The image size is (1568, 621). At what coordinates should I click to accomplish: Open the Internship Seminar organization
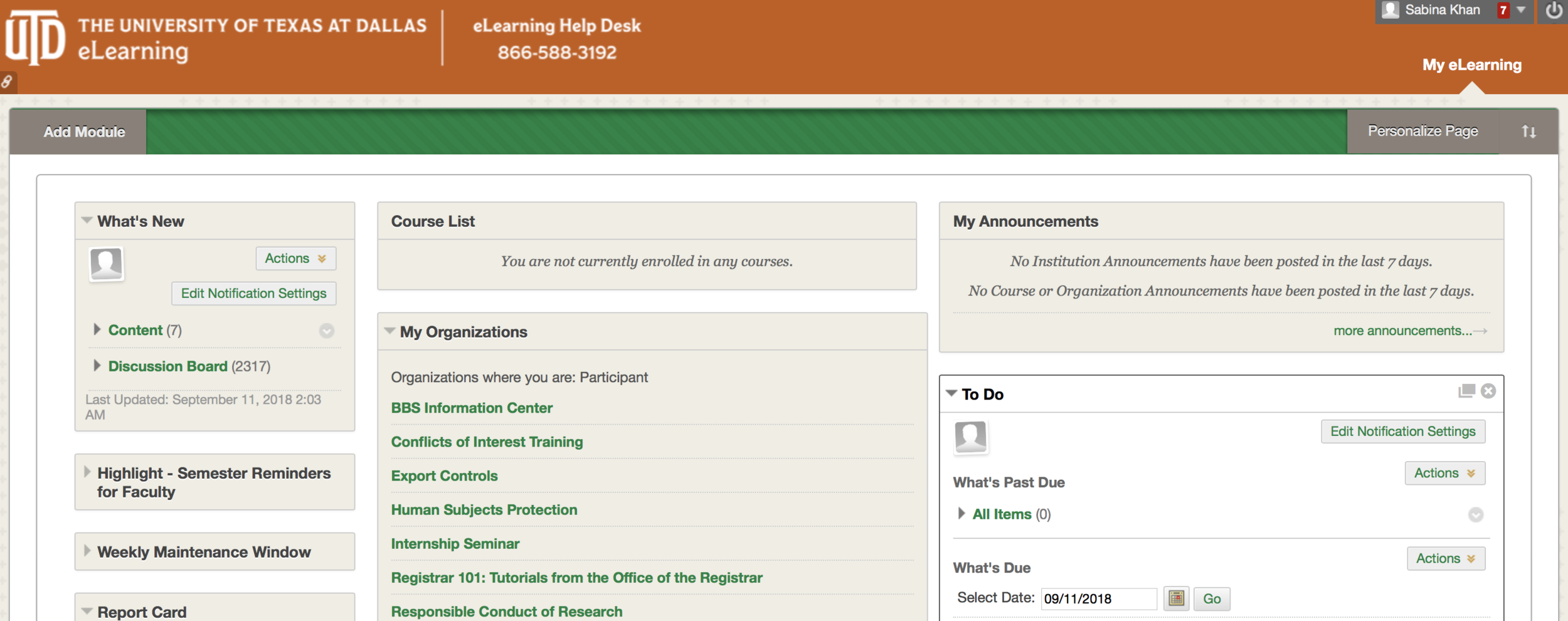pyautogui.click(x=455, y=543)
